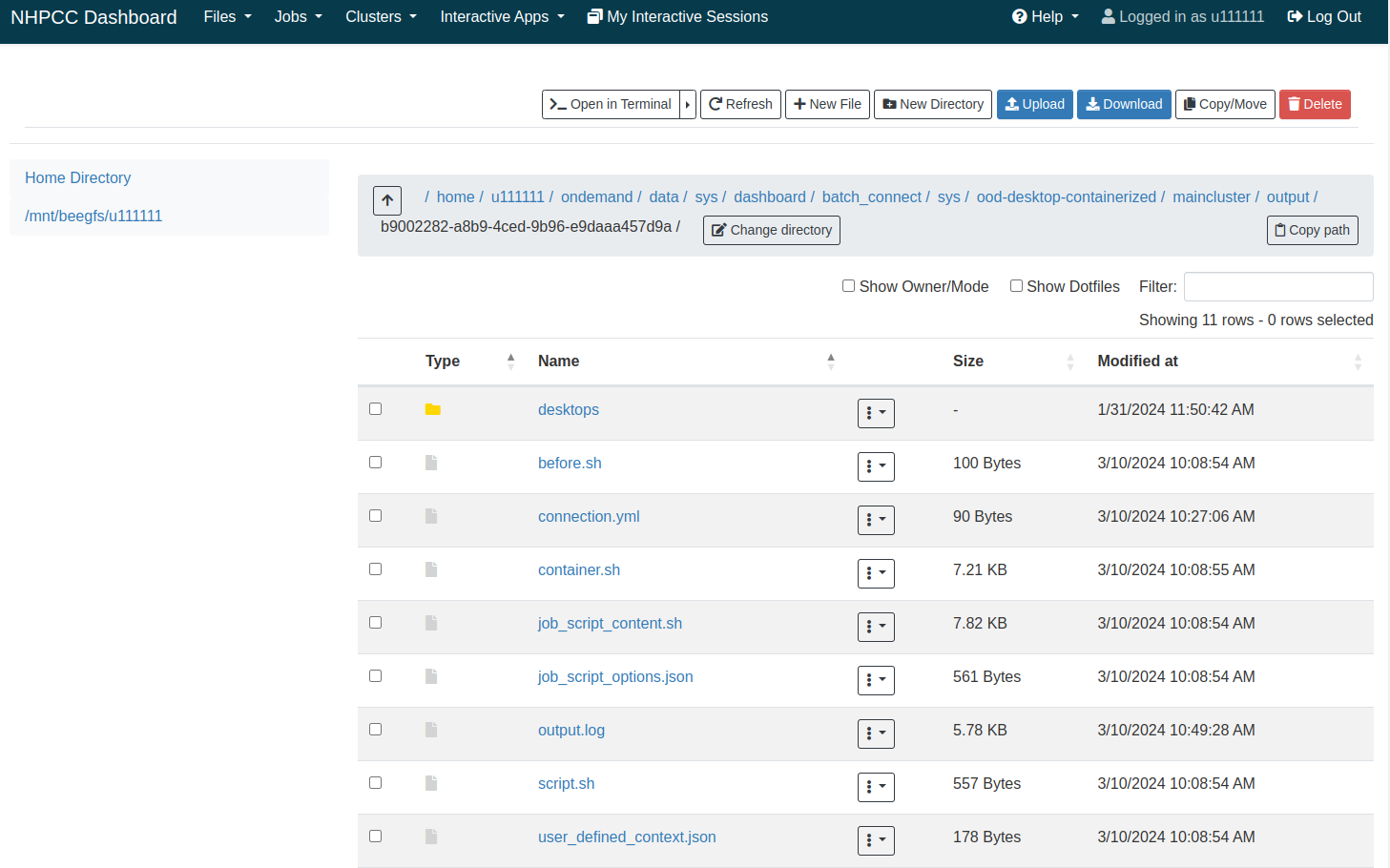Sort by Type column arrows
The width and height of the screenshot is (1390, 868).
(x=510, y=362)
